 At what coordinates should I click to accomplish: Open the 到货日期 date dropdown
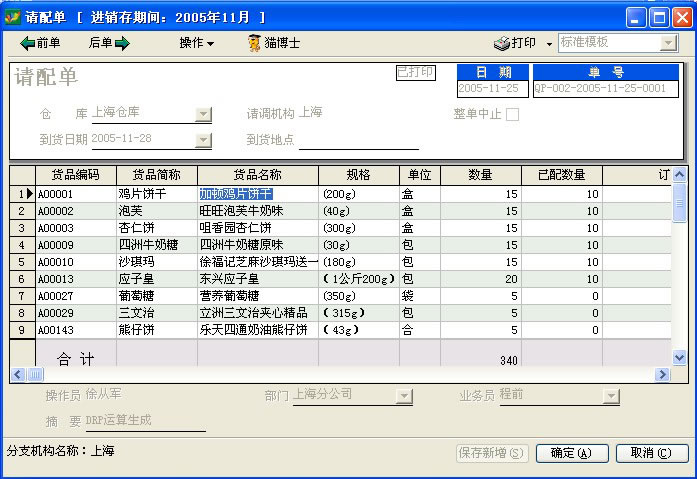[203, 140]
